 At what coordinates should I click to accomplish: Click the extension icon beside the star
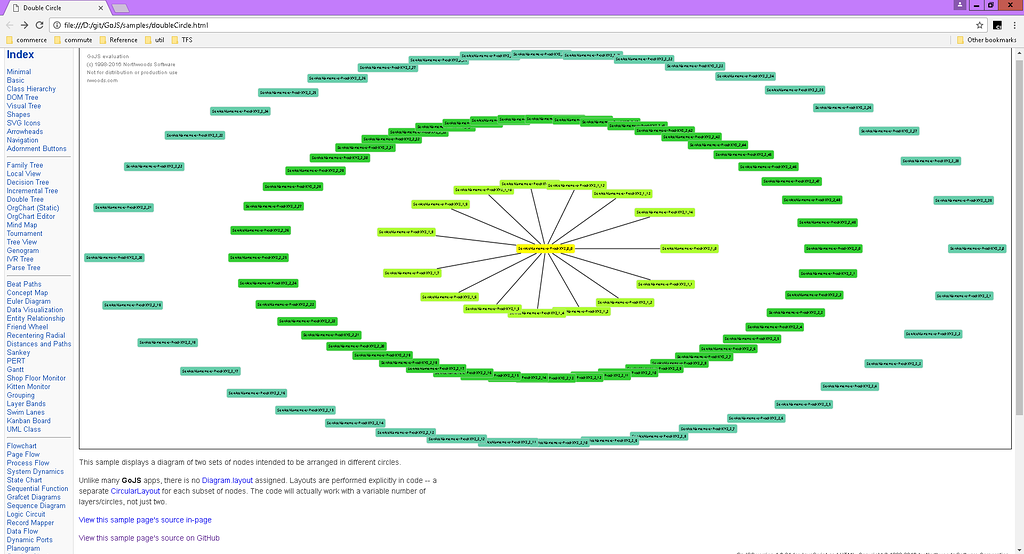997,24
